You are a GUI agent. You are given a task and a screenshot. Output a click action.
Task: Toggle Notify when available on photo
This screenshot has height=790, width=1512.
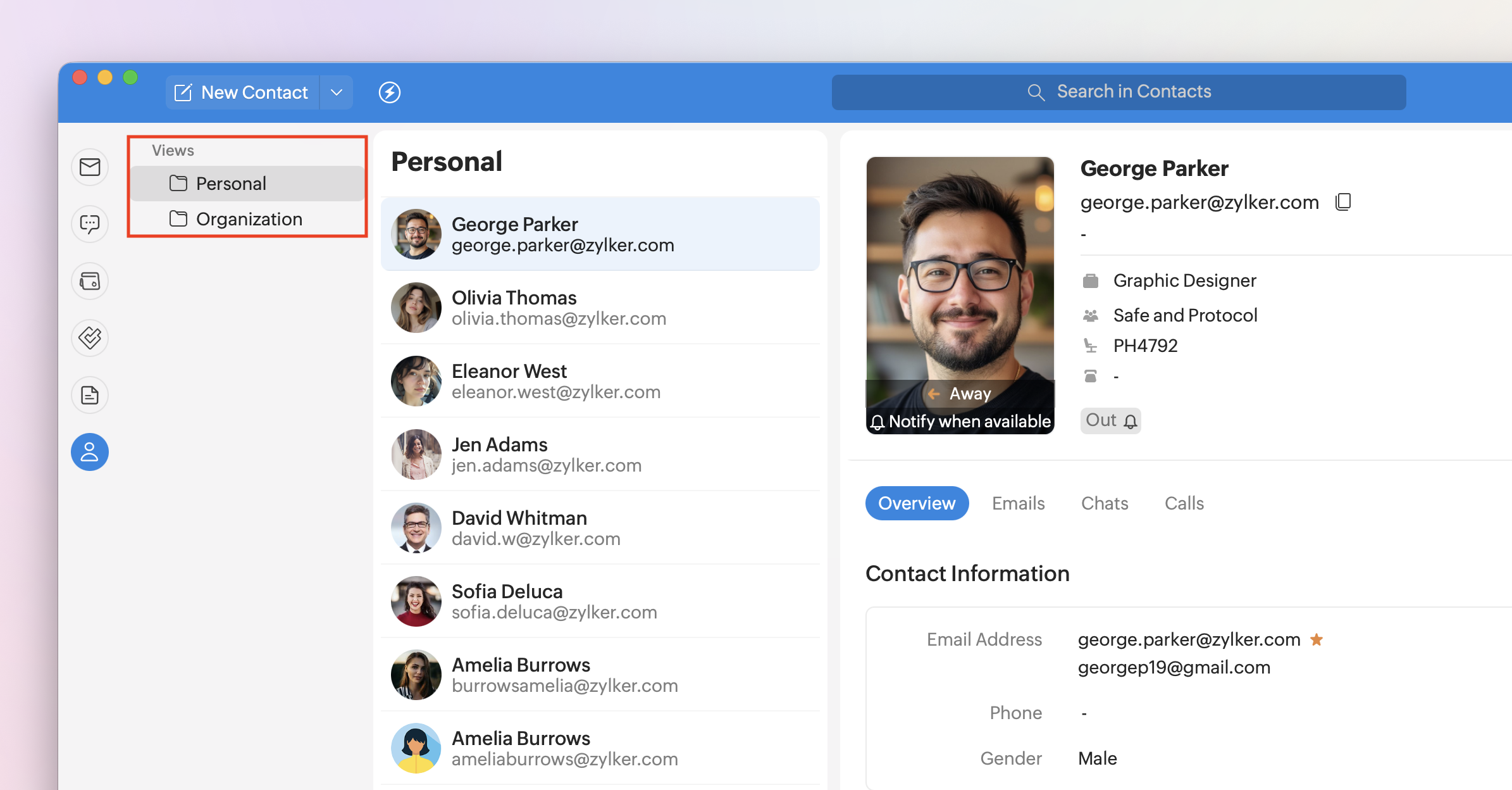point(960,422)
